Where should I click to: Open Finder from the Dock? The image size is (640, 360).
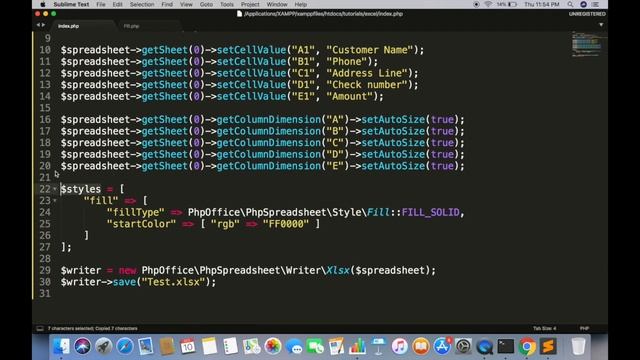click(x=61, y=347)
